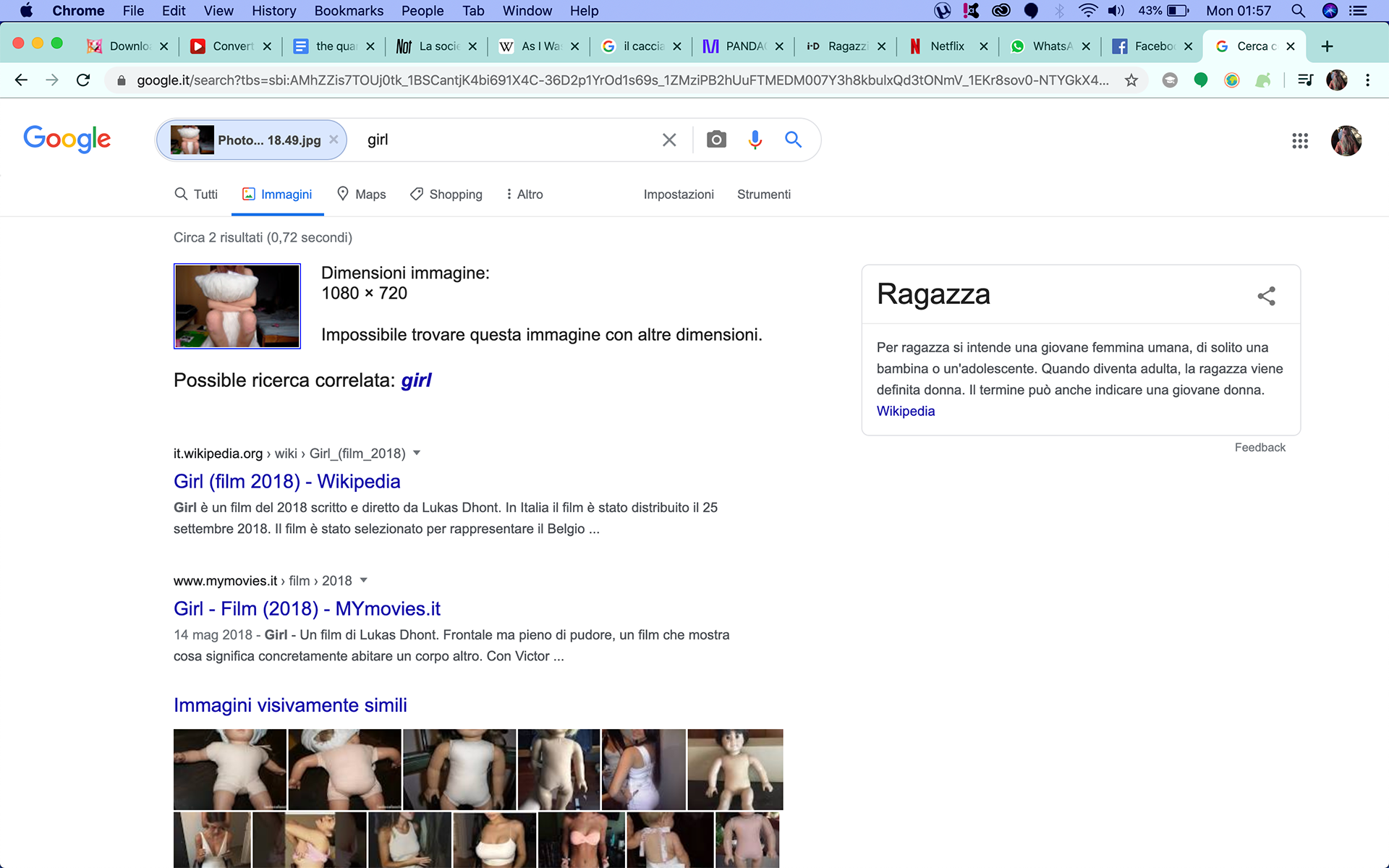The width and height of the screenshot is (1389, 868).
Task: Click the Chrome profile picture in toolbar
Action: point(1337,80)
